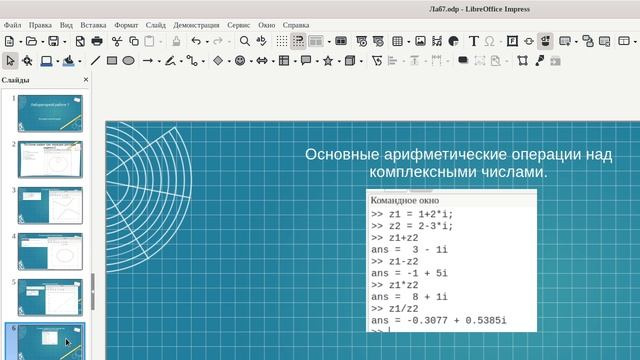Click the Командное окно screenshot image
The width and height of the screenshot is (640, 360).
[x=451, y=260]
